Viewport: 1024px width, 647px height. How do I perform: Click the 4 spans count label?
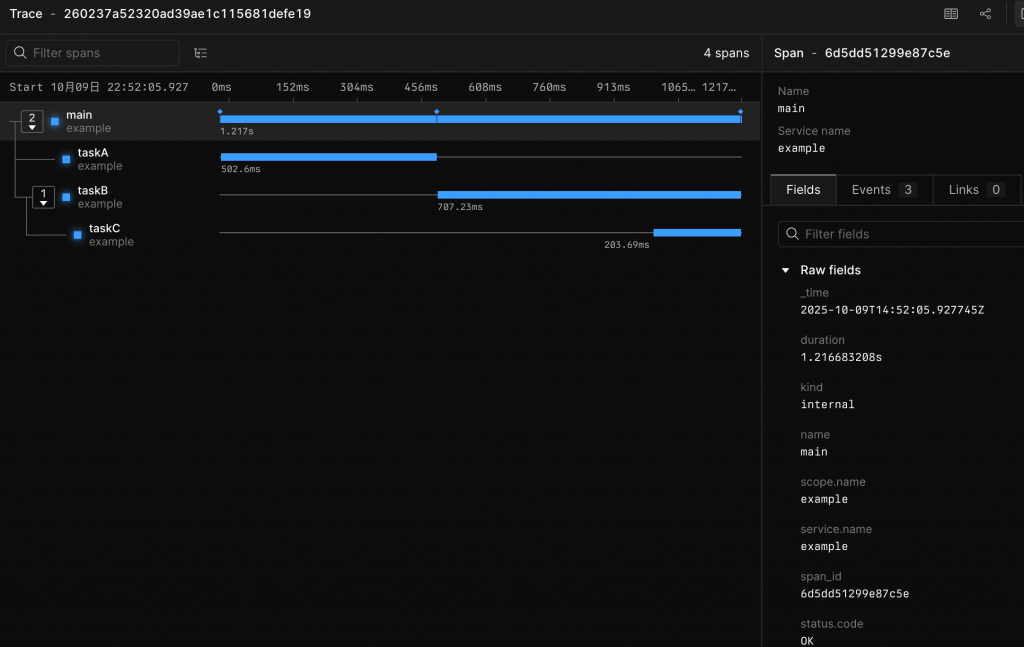726,53
